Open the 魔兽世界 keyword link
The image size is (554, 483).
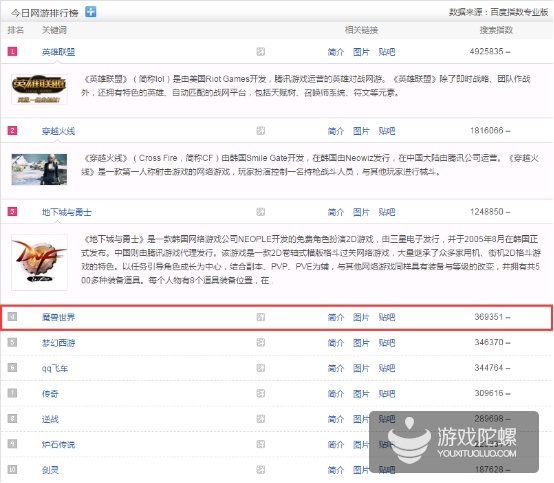(58, 317)
